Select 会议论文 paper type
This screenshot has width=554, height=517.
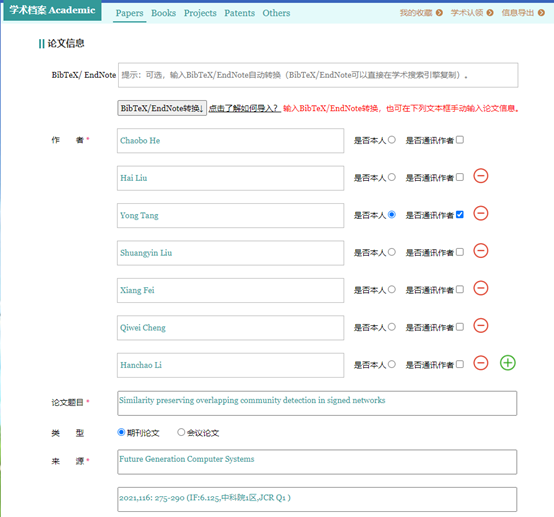(181, 432)
